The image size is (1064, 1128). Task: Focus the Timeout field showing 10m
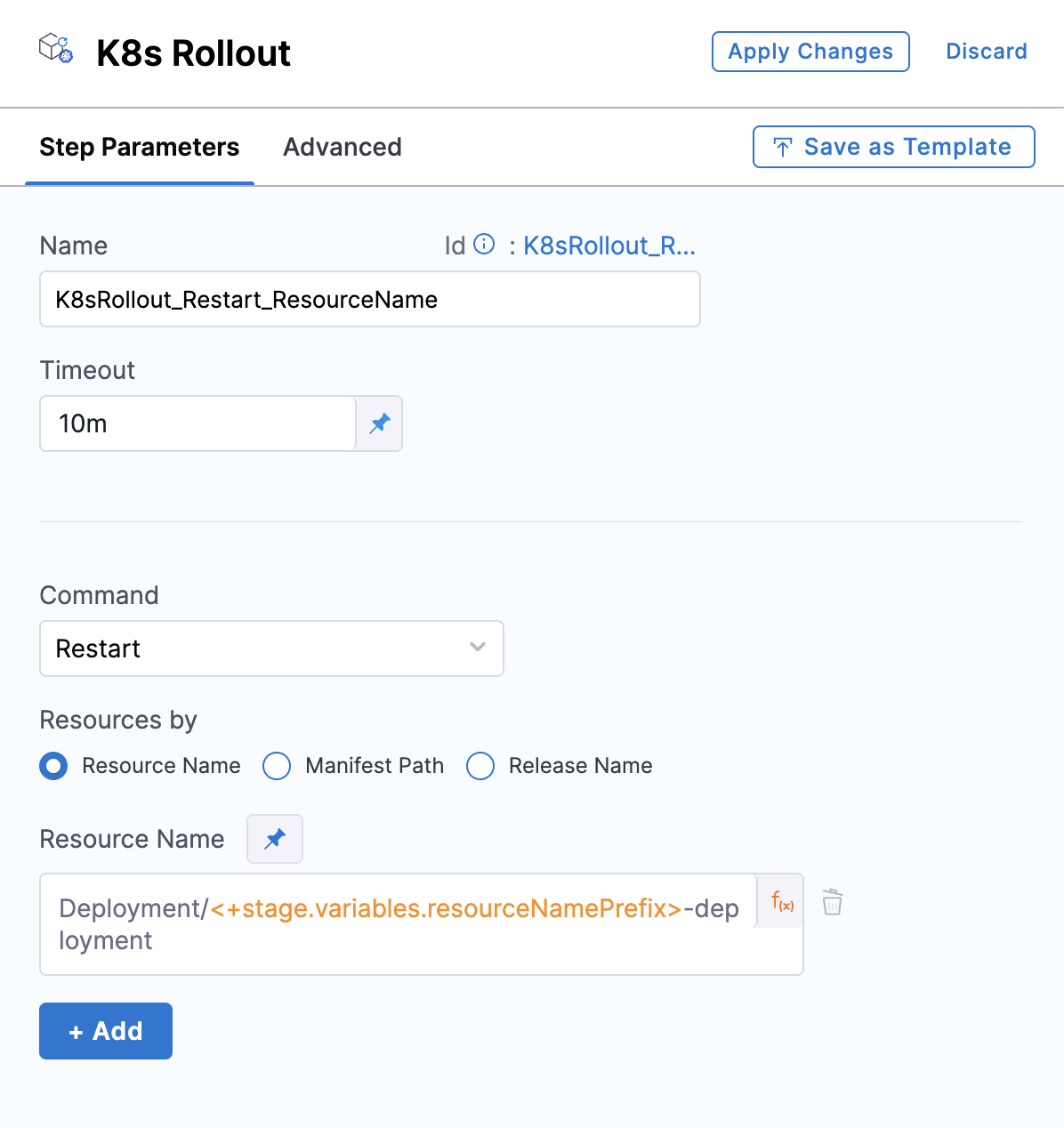click(197, 423)
